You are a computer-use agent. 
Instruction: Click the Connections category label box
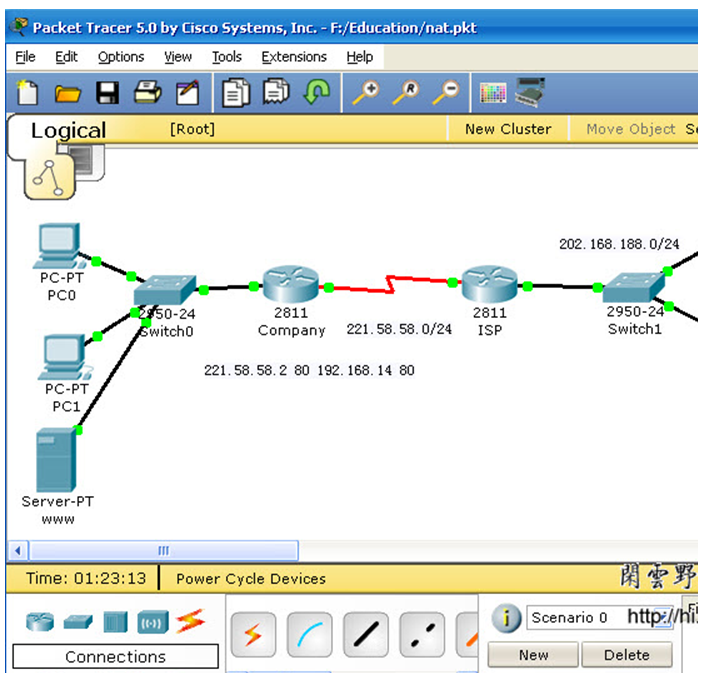click(115, 657)
